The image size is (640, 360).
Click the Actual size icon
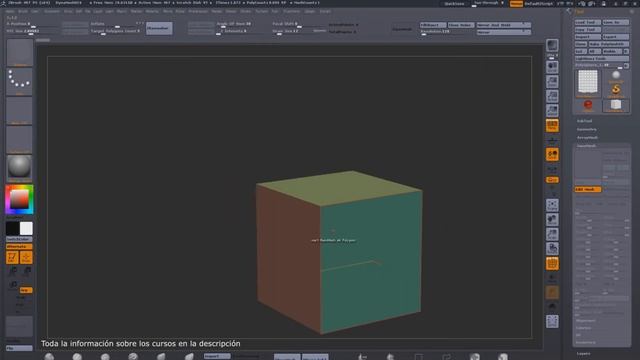pyautogui.click(x=552, y=96)
